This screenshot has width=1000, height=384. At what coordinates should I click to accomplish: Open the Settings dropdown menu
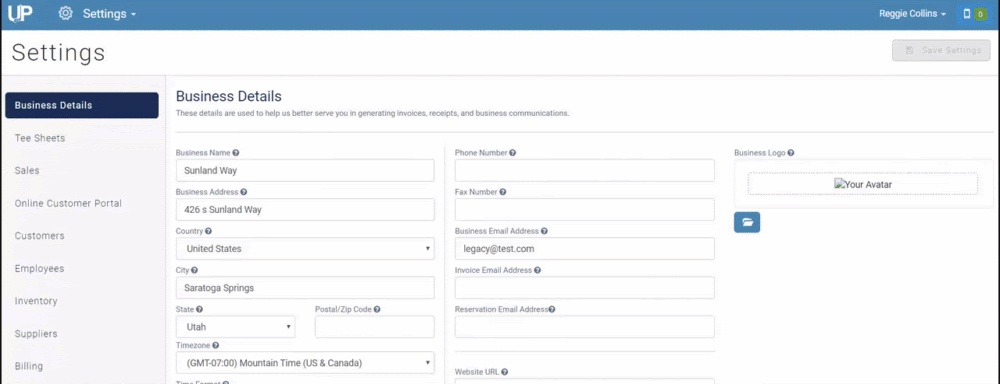(109, 13)
